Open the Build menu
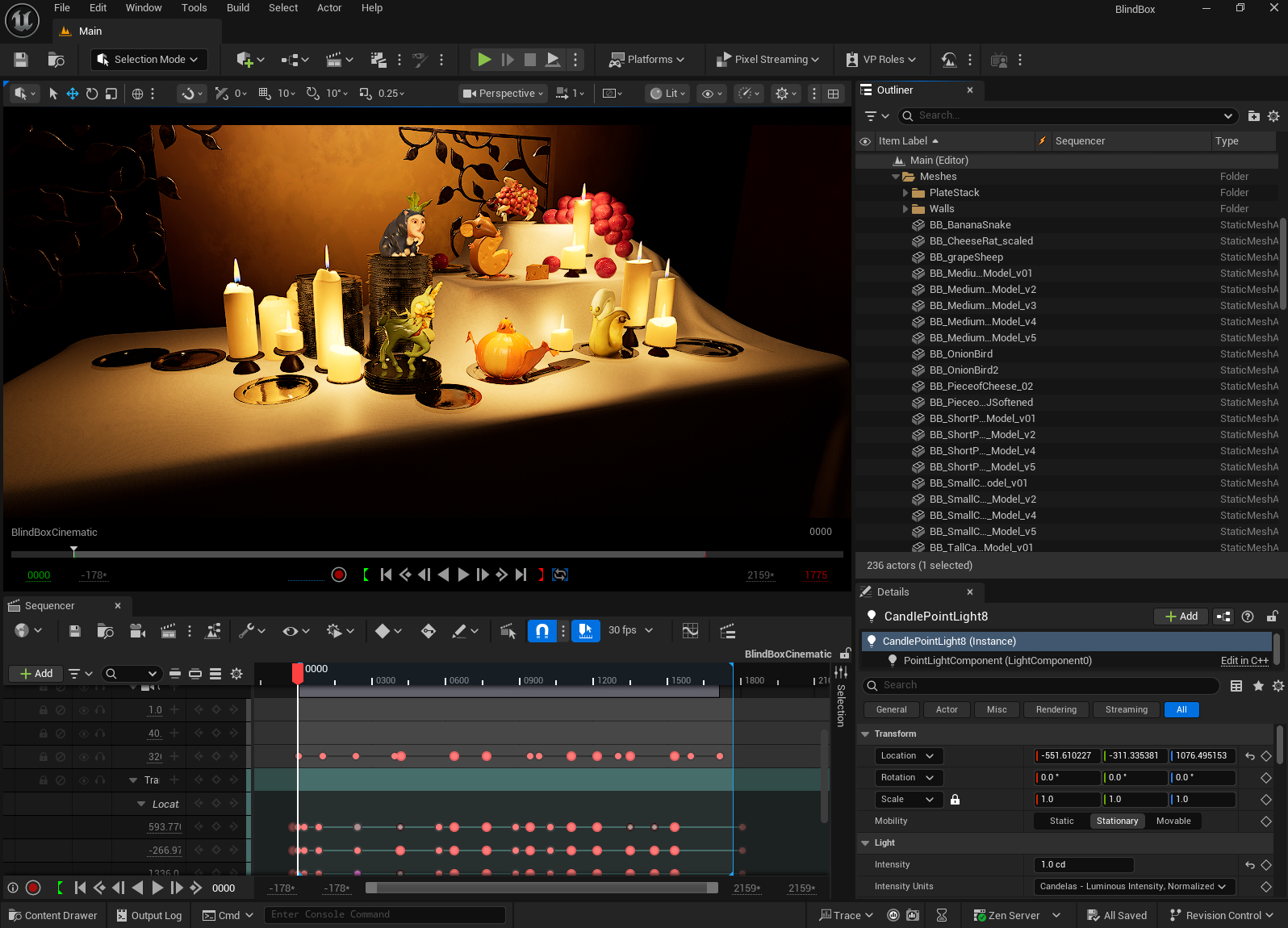 click(x=238, y=8)
